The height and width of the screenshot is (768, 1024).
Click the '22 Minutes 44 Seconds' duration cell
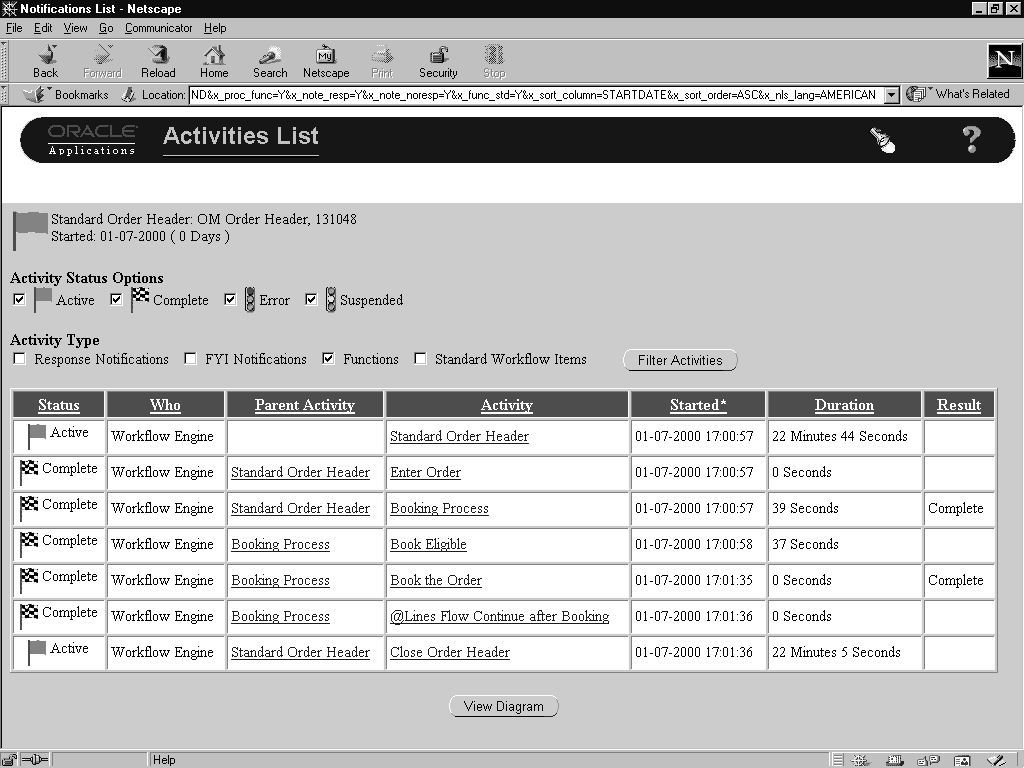pyautogui.click(x=844, y=436)
